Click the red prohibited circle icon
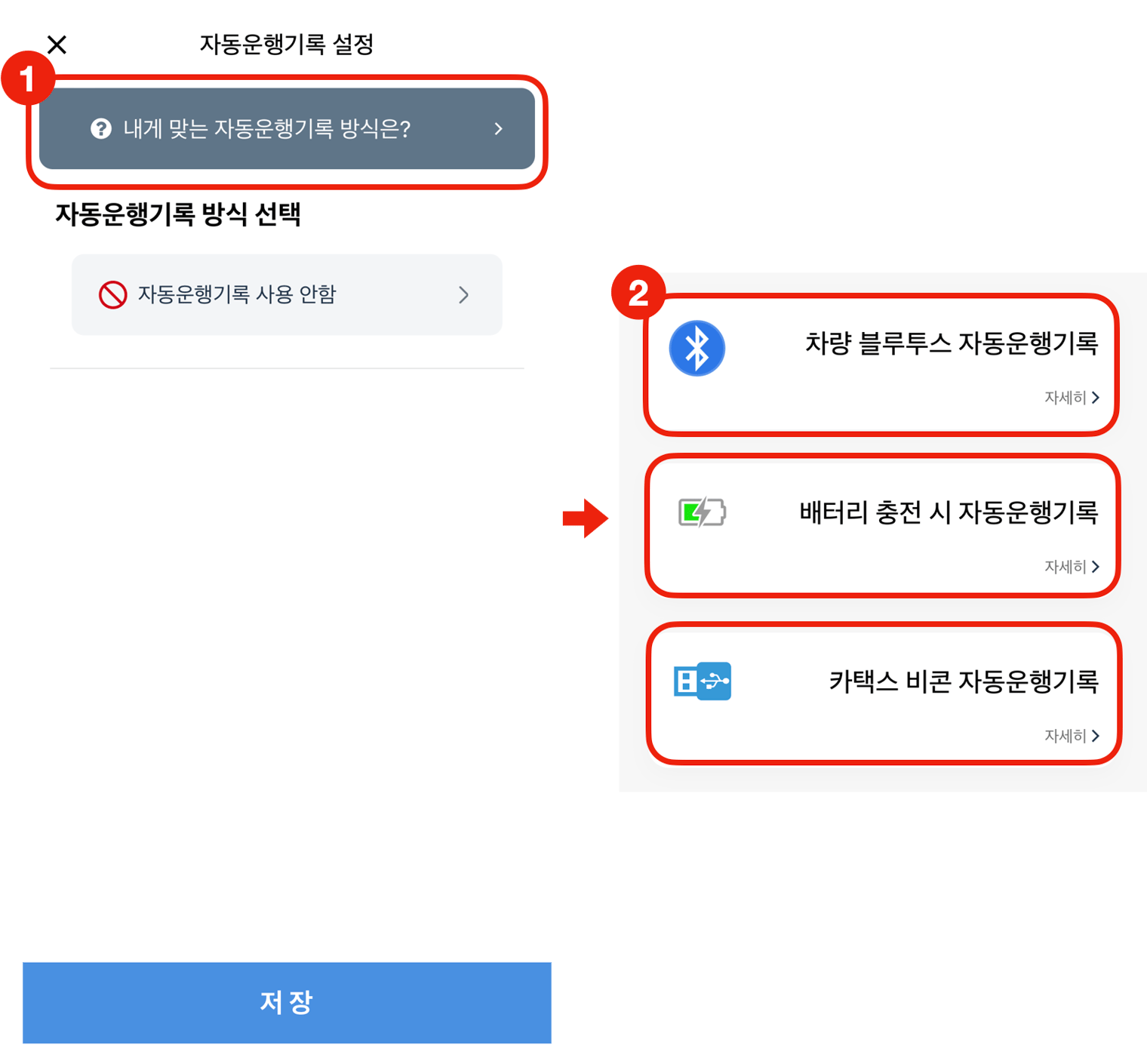Viewport: 1147px width, 1064px height. (x=112, y=294)
